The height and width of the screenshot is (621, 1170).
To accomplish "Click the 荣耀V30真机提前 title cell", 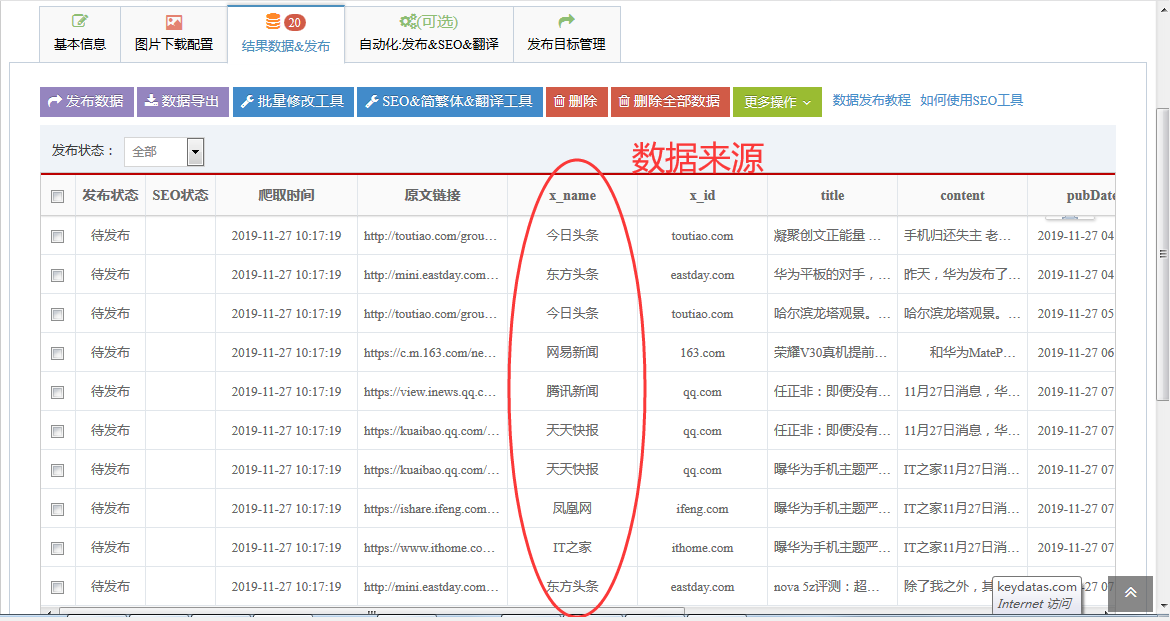I will pos(831,352).
